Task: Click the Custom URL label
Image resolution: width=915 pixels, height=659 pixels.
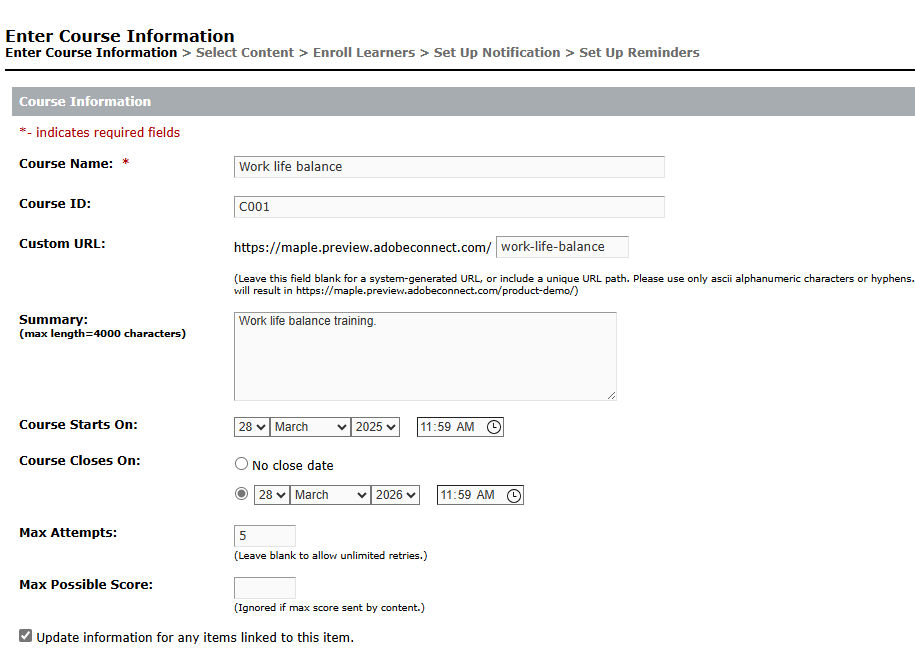Action: (x=62, y=244)
